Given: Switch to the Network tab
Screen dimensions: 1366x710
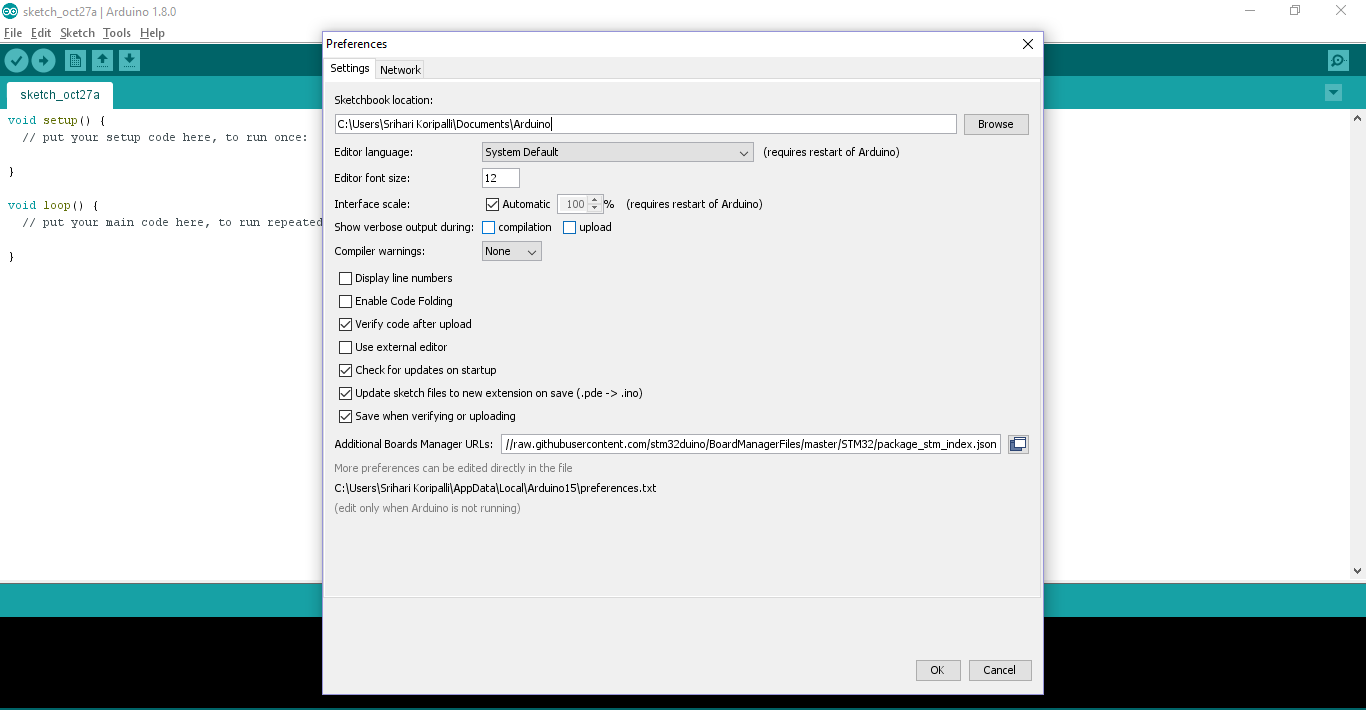Looking at the screenshot, I should [x=400, y=69].
